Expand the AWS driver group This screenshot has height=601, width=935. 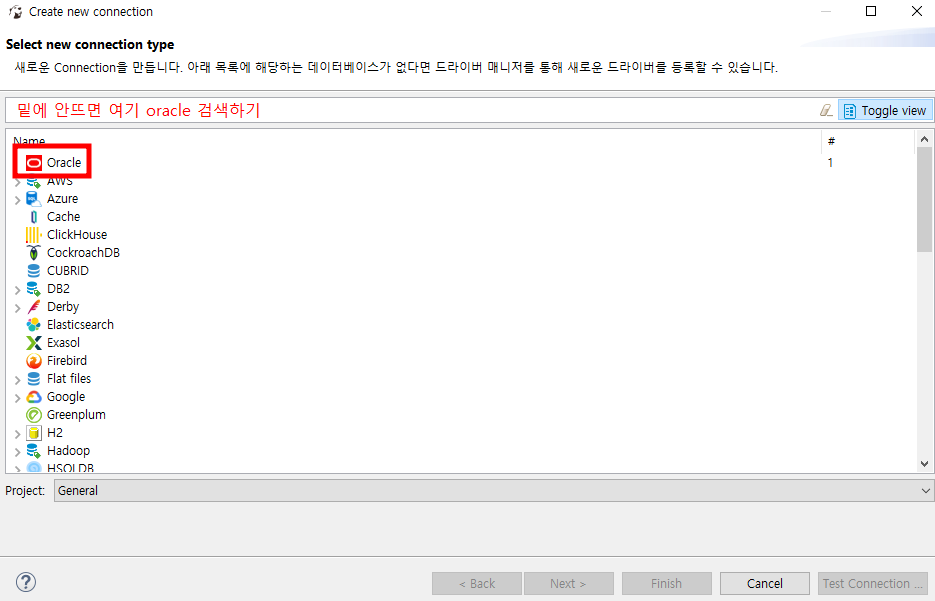[x=17, y=182]
